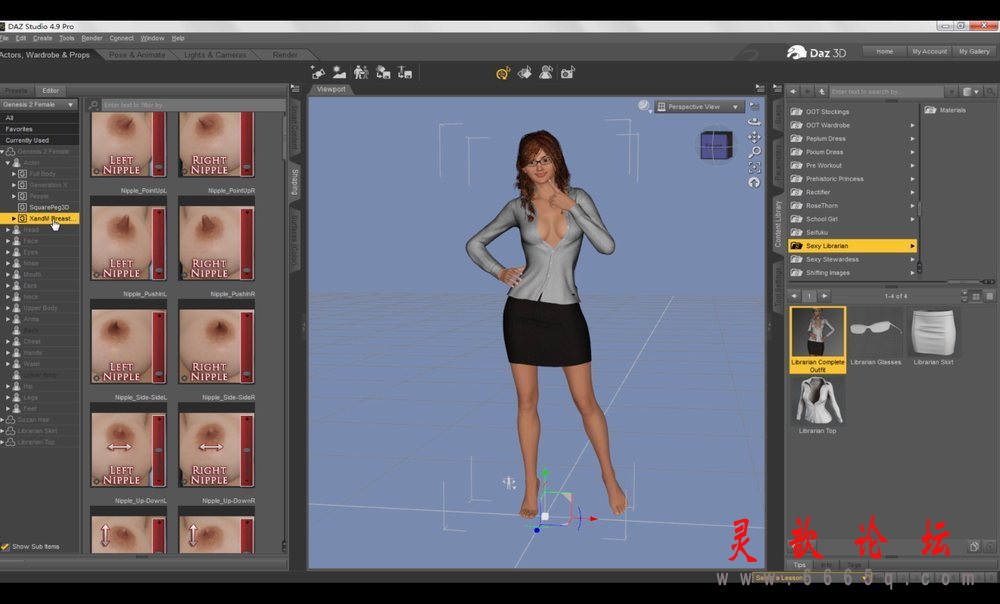Toggle the Show Sub Items checkbox
This screenshot has height=604, width=1000.
point(6,547)
